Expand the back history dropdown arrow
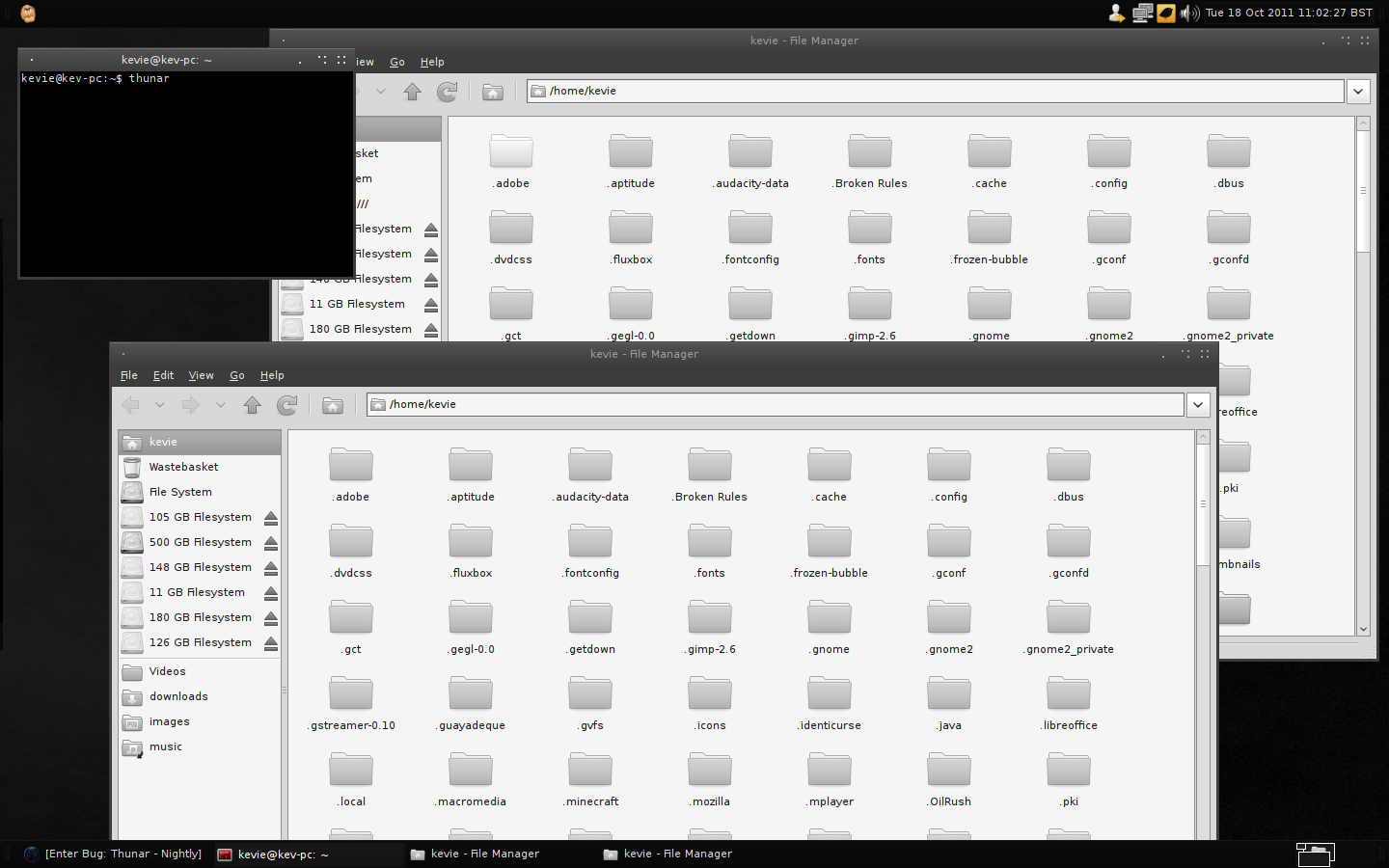Screen dimensions: 1389x868 tap(160, 405)
